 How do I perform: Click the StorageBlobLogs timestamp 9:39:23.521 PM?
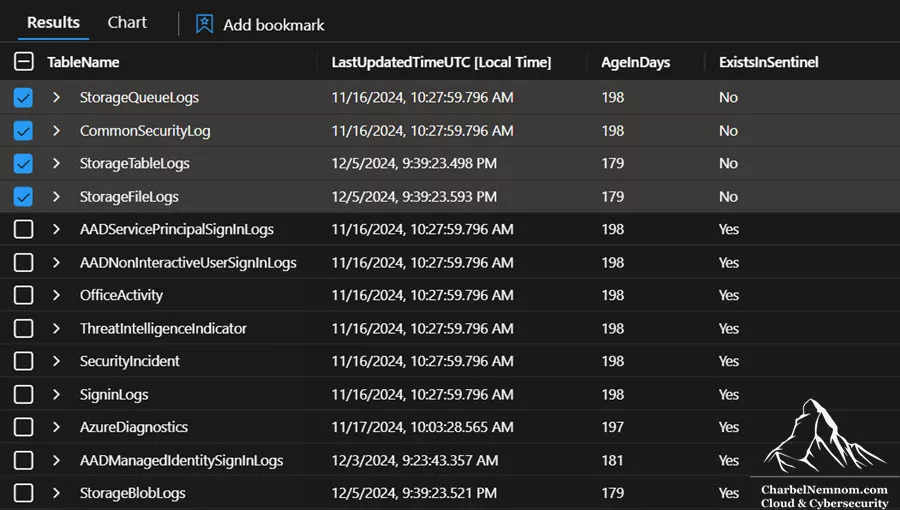[x=414, y=493]
